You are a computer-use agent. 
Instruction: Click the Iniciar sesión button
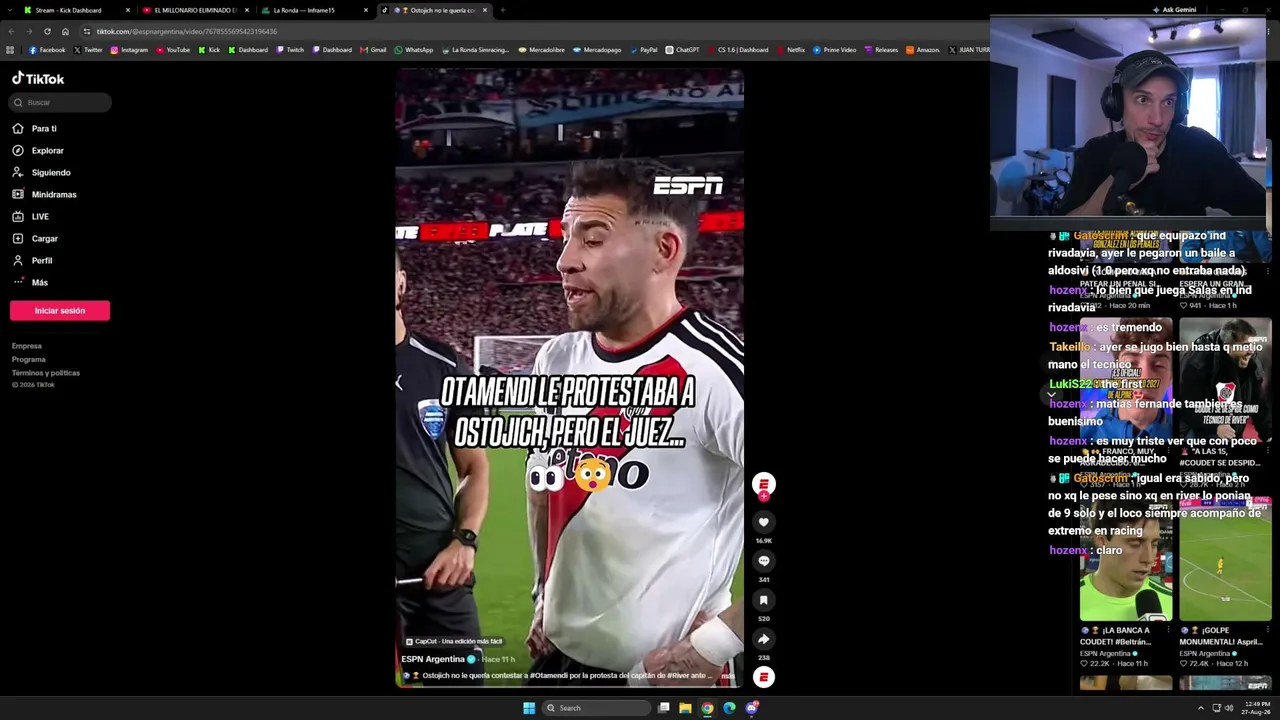[x=60, y=310]
